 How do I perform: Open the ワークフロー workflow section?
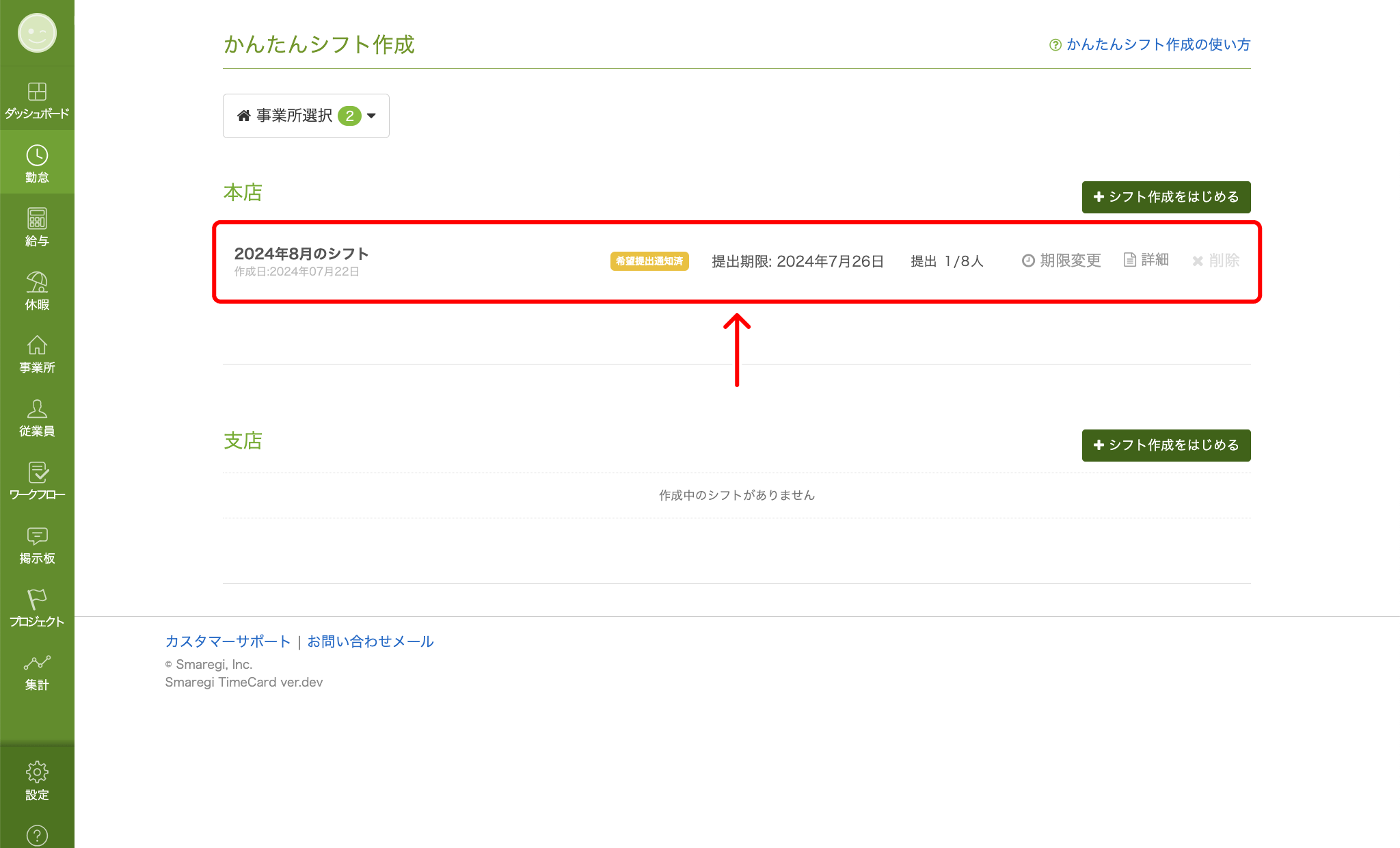(37, 481)
